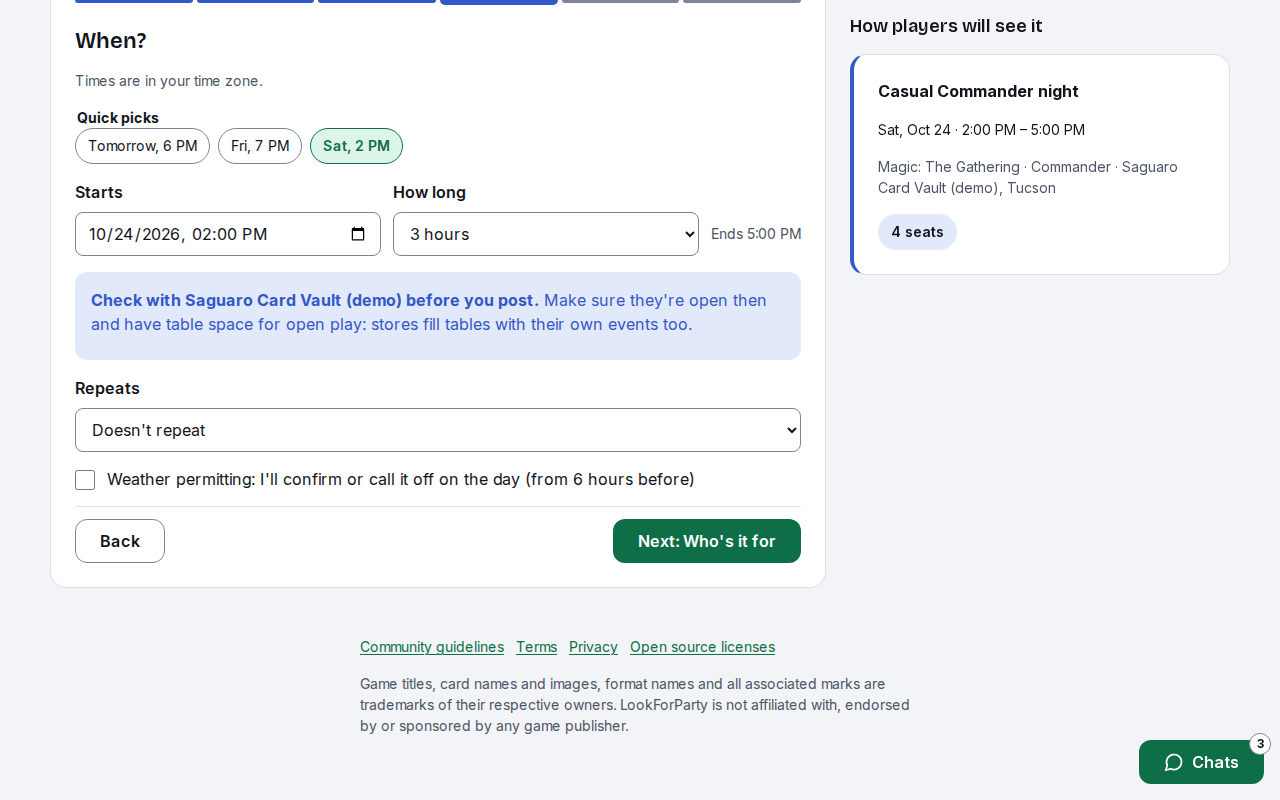Click the "How long" field label
The image size is (1280, 800).
click(x=429, y=192)
